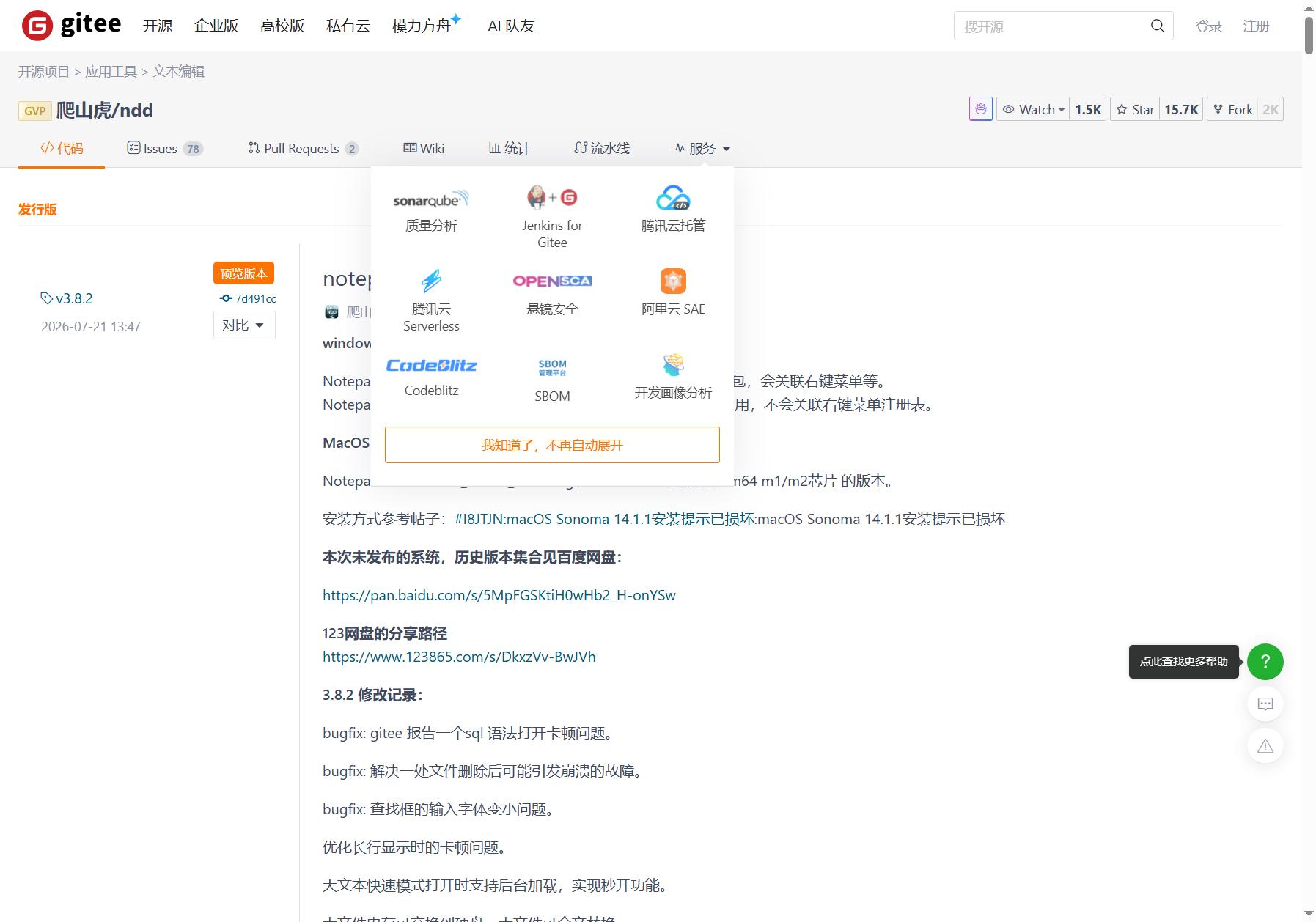
Task: Click the Gitee logo
Action: (71, 25)
